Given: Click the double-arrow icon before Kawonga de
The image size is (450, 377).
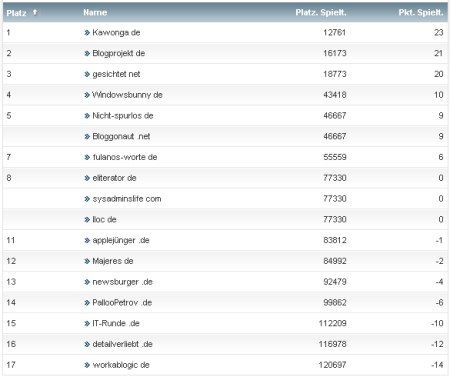Looking at the screenshot, I should click(87, 33).
